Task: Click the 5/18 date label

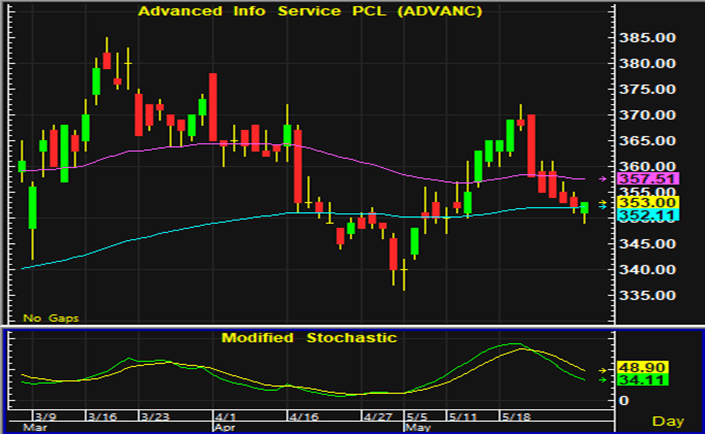Action: [516, 416]
